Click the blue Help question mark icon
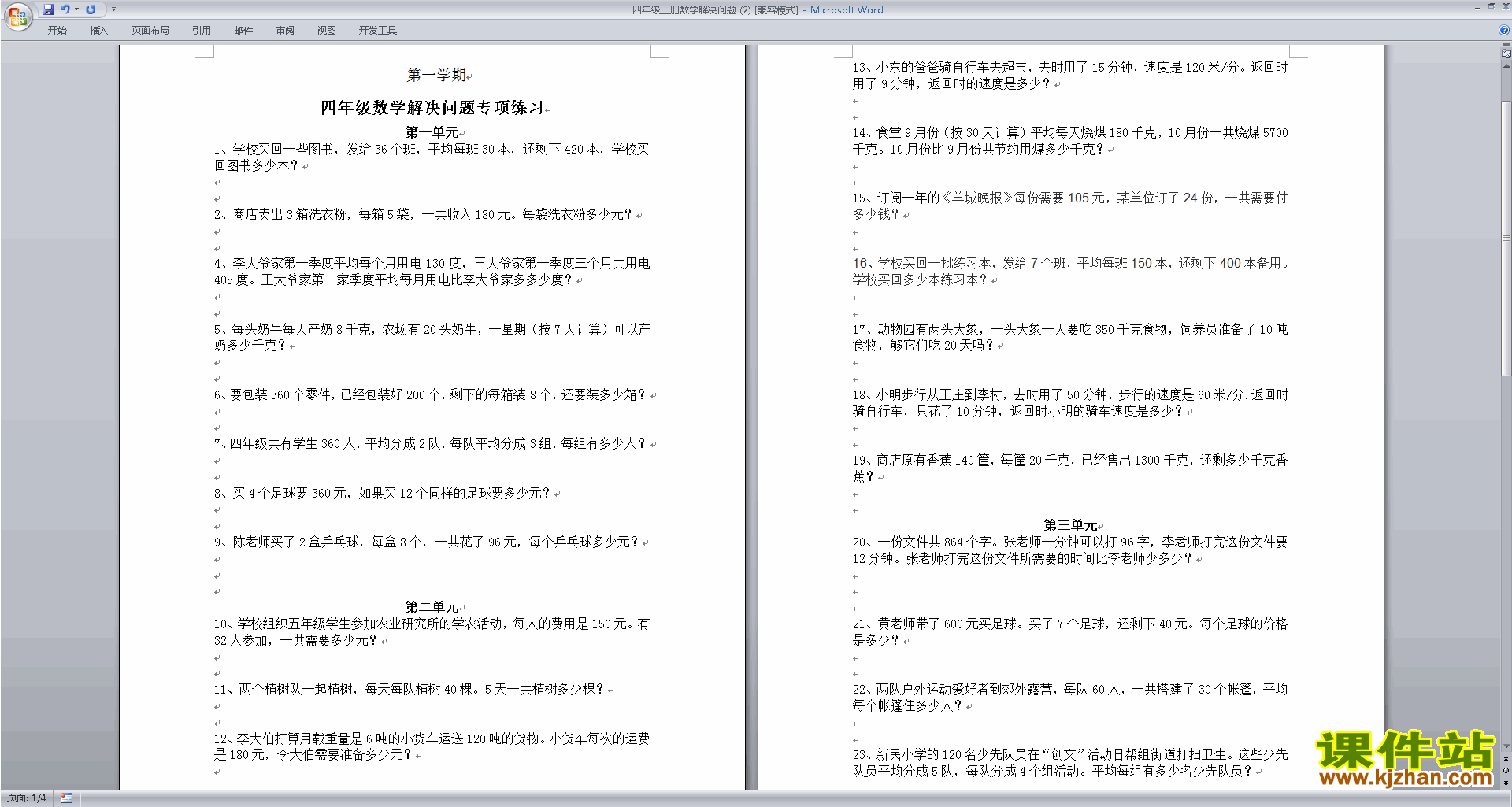Image resolution: width=1512 pixels, height=807 pixels. tap(1503, 31)
